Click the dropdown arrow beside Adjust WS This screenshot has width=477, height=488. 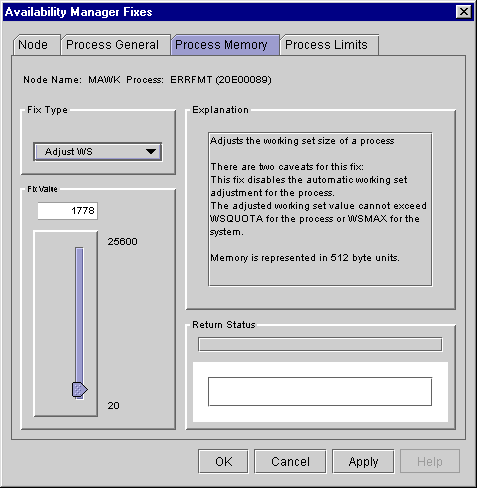(151, 152)
